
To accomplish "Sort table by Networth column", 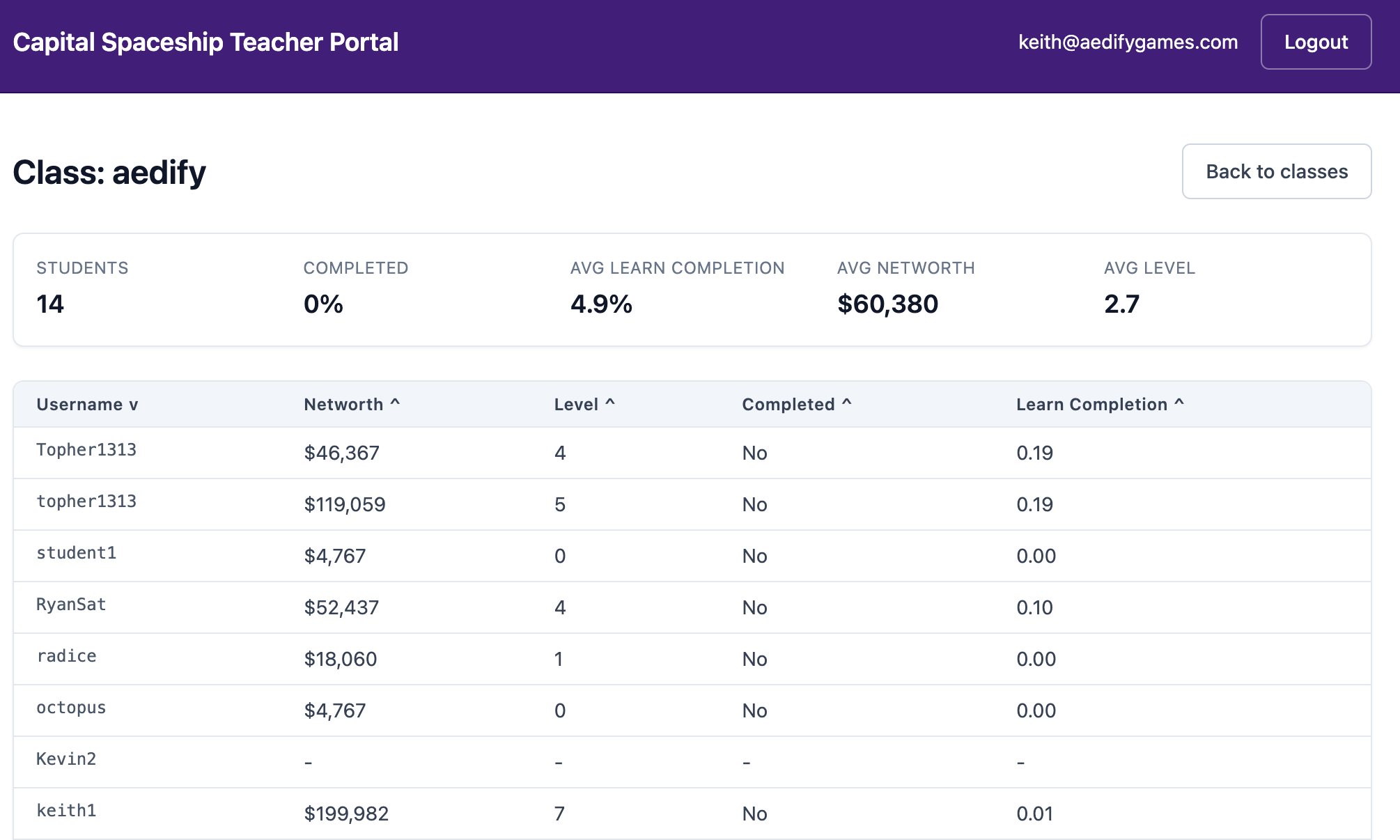I will pyautogui.click(x=351, y=405).
